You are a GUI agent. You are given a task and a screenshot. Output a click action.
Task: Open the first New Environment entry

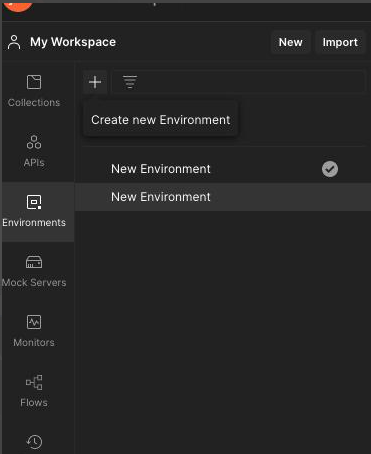click(223, 169)
